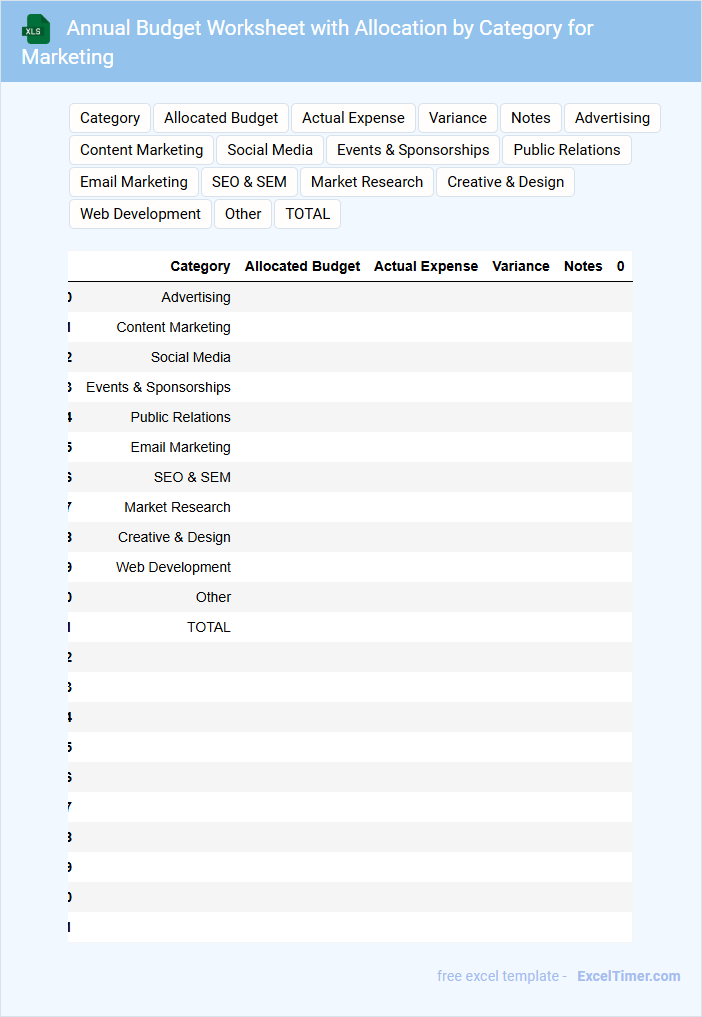Select the Web Development table row
Viewport: 702px width, 1017px height.
(350, 567)
